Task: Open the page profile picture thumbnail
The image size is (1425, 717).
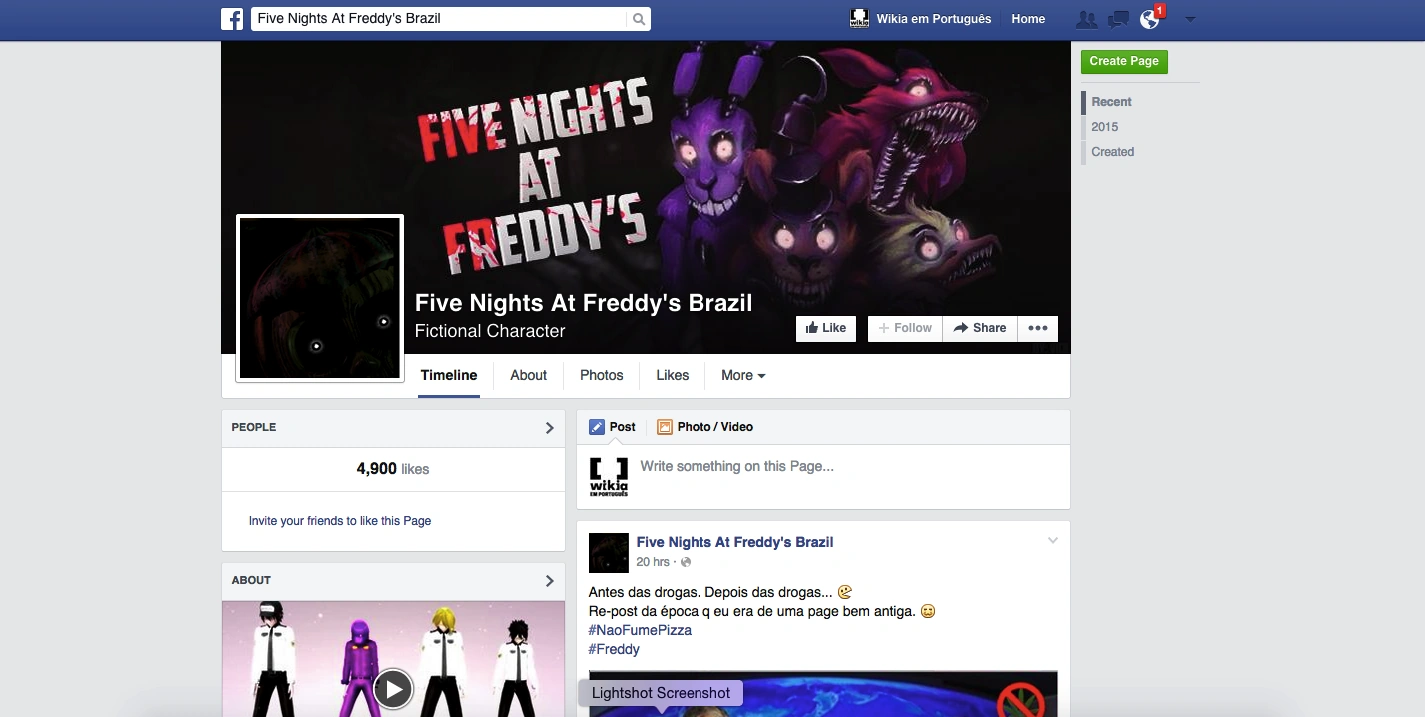Action: click(320, 298)
